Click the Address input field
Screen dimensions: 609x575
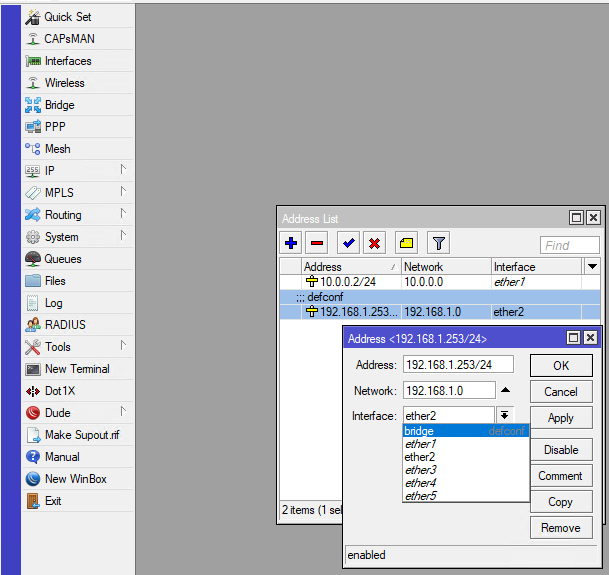tap(458, 364)
